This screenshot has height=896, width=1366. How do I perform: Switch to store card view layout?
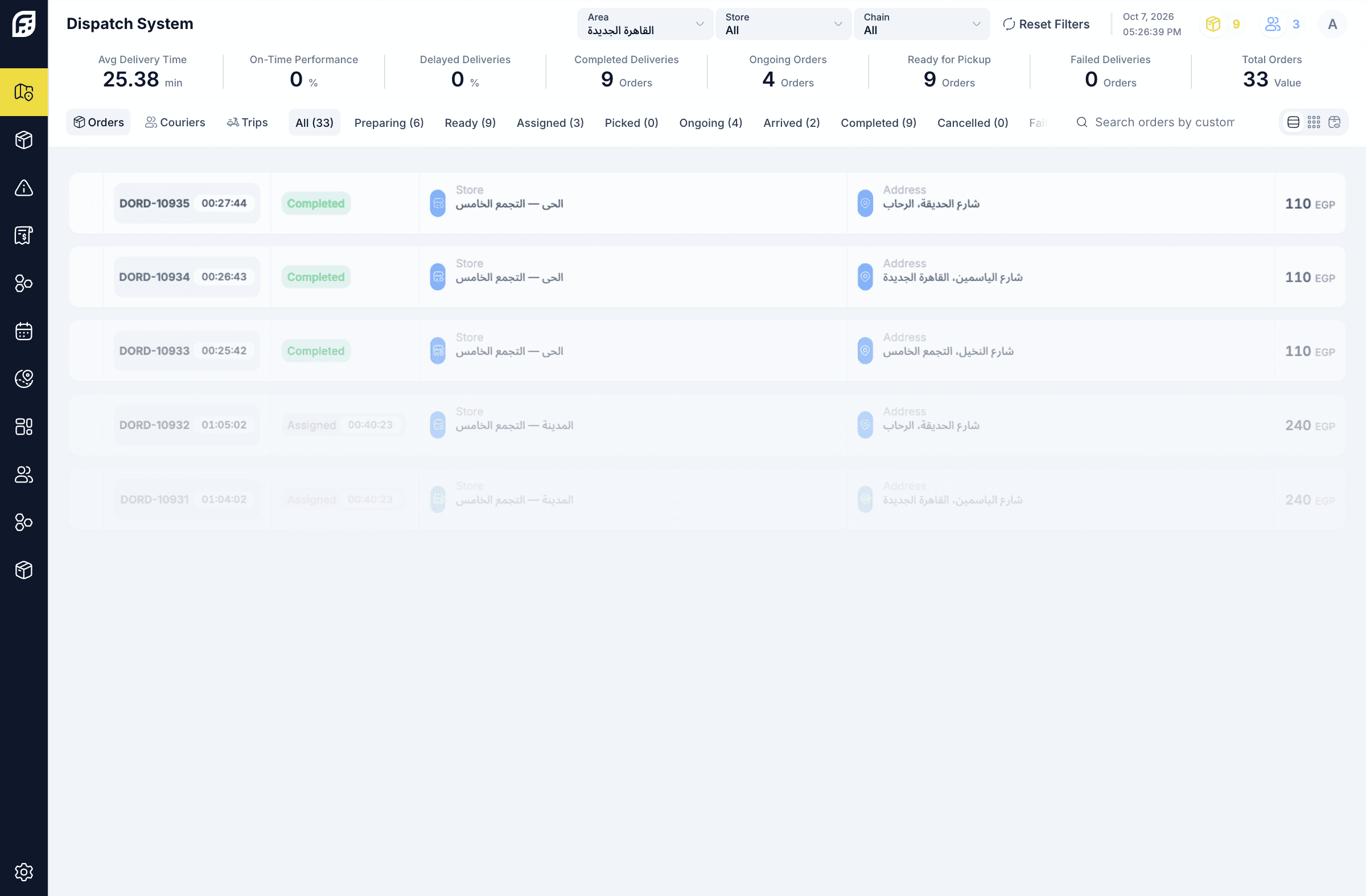(1335, 122)
